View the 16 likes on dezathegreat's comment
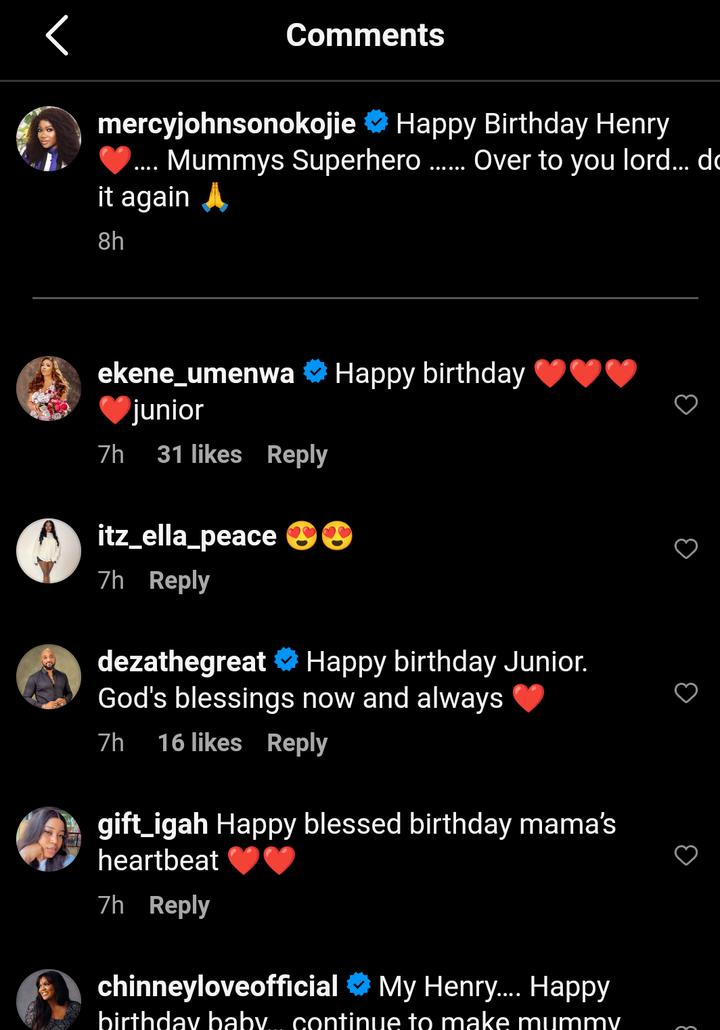720x1030 pixels. (199, 742)
